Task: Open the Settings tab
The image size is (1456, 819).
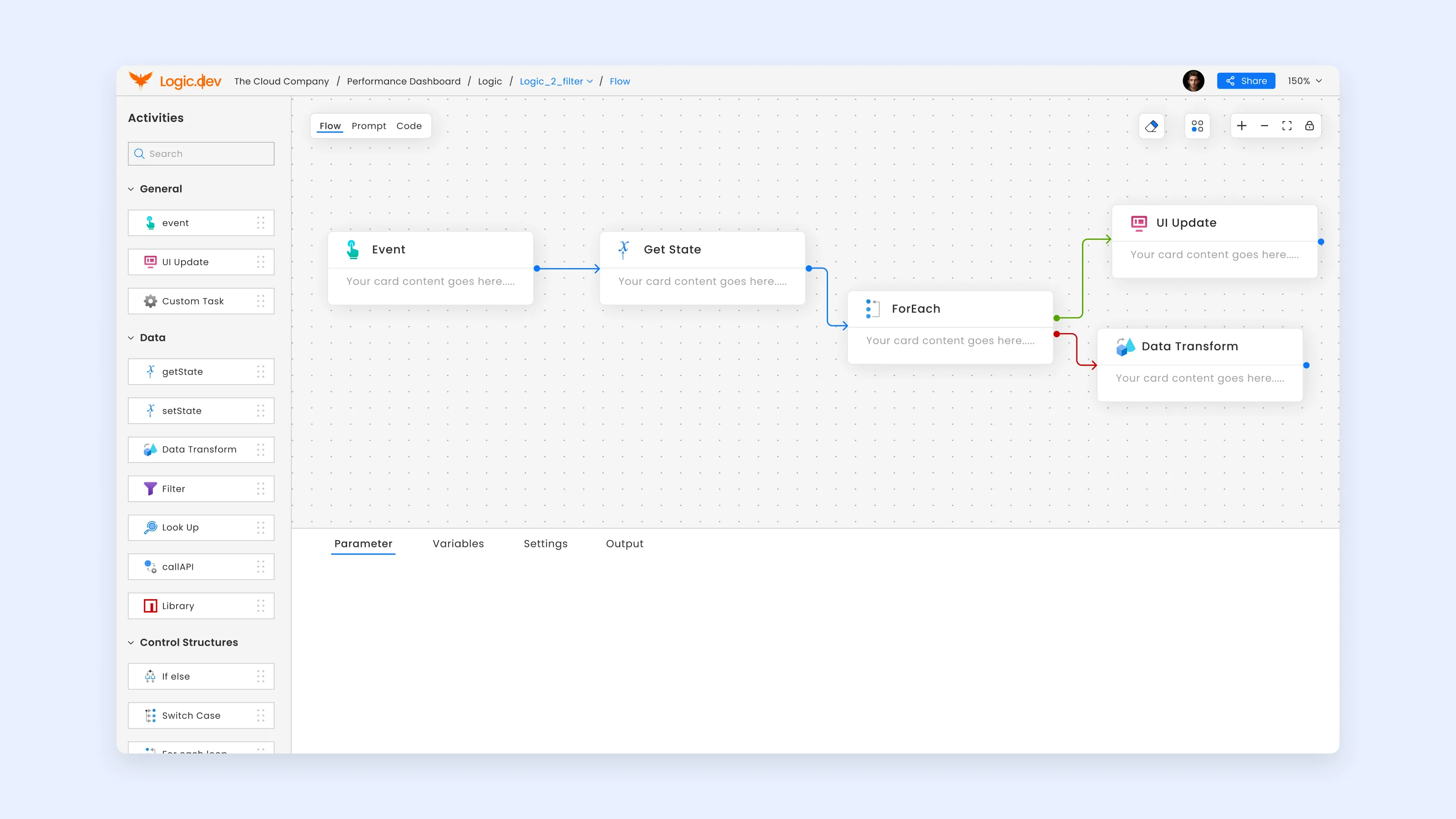Action: pos(546,544)
